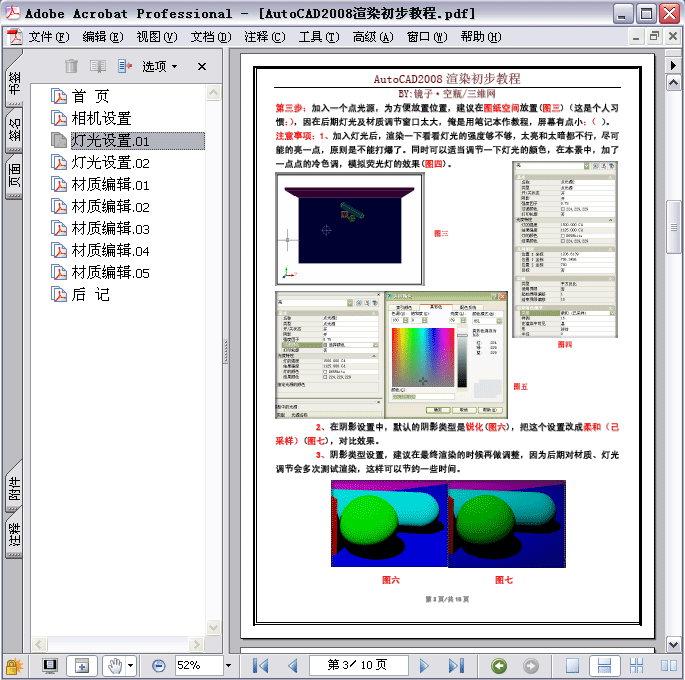Go to last page
This screenshot has width=685, height=680.
click(x=456, y=666)
